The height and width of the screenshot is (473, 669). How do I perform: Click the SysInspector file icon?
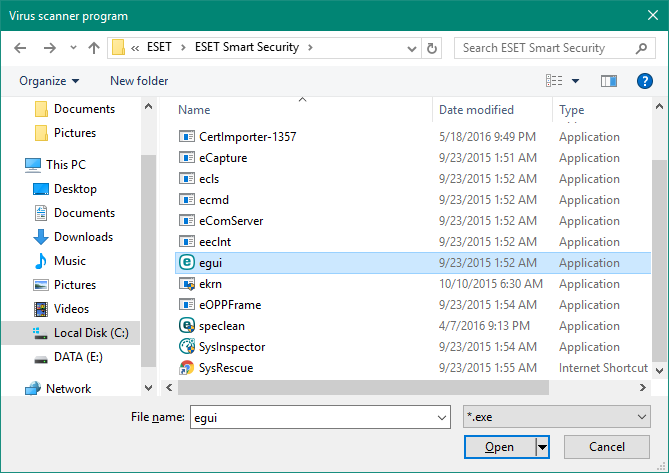(x=187, y=347)
